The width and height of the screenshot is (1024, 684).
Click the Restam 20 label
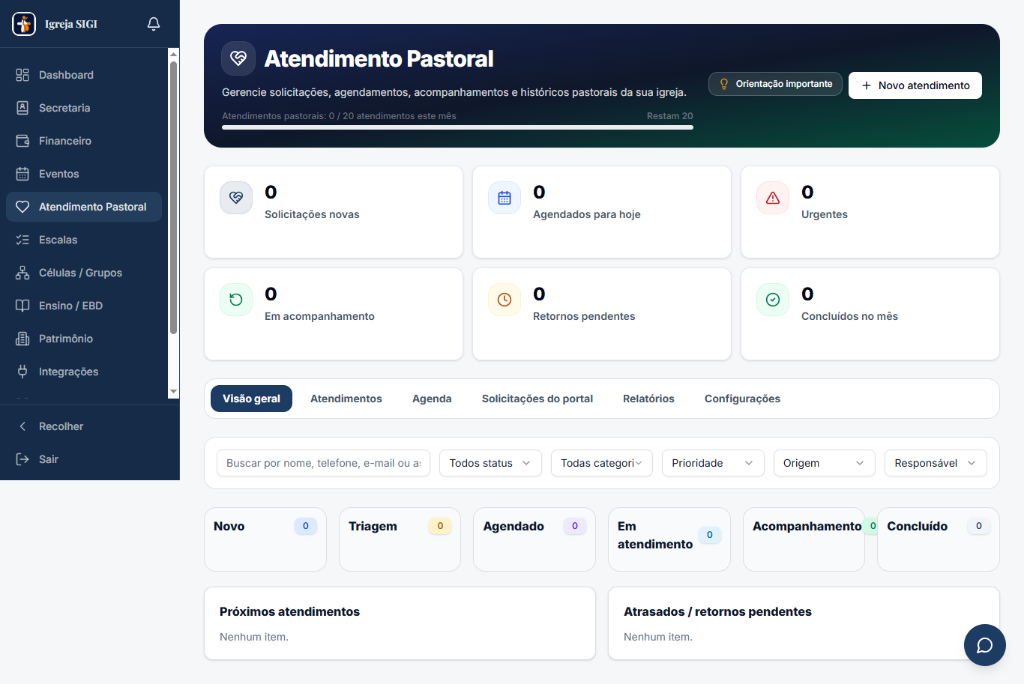coord(669,116)
